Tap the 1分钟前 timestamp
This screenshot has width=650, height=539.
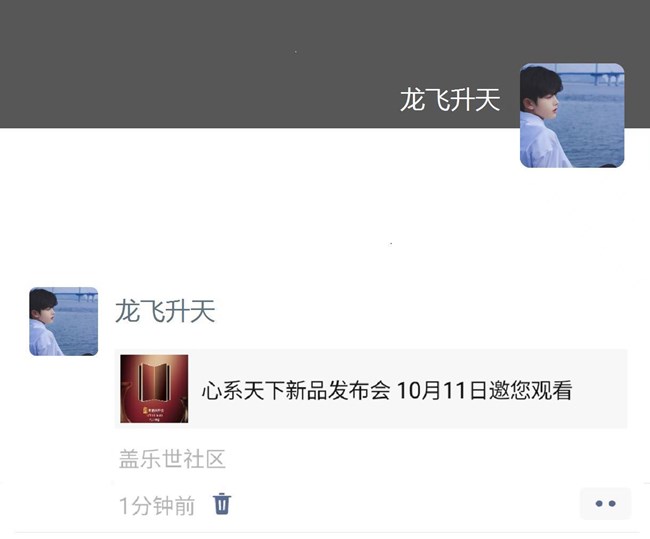point(157,505)
